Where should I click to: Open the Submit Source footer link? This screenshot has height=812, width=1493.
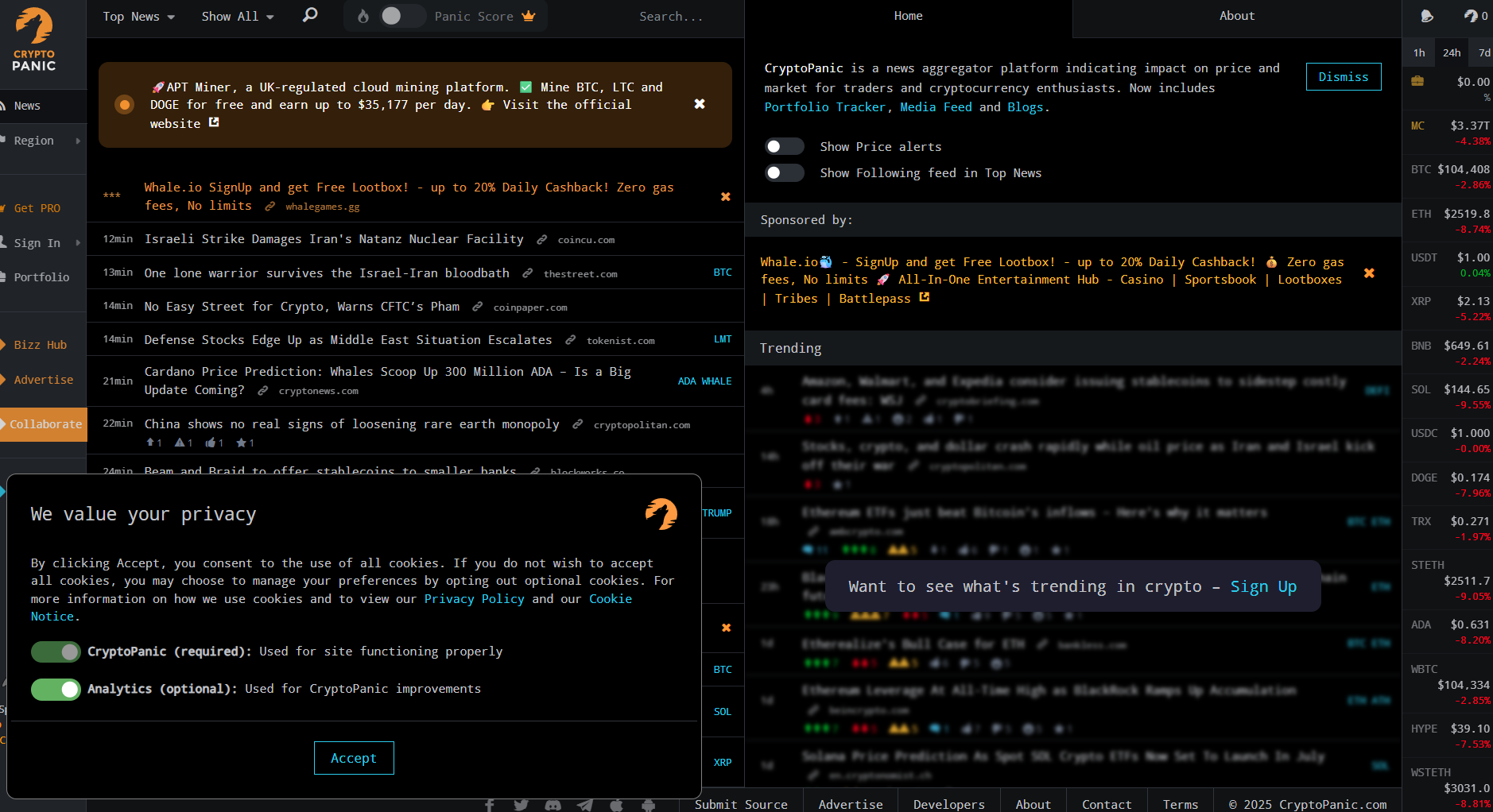coord(741,804)
